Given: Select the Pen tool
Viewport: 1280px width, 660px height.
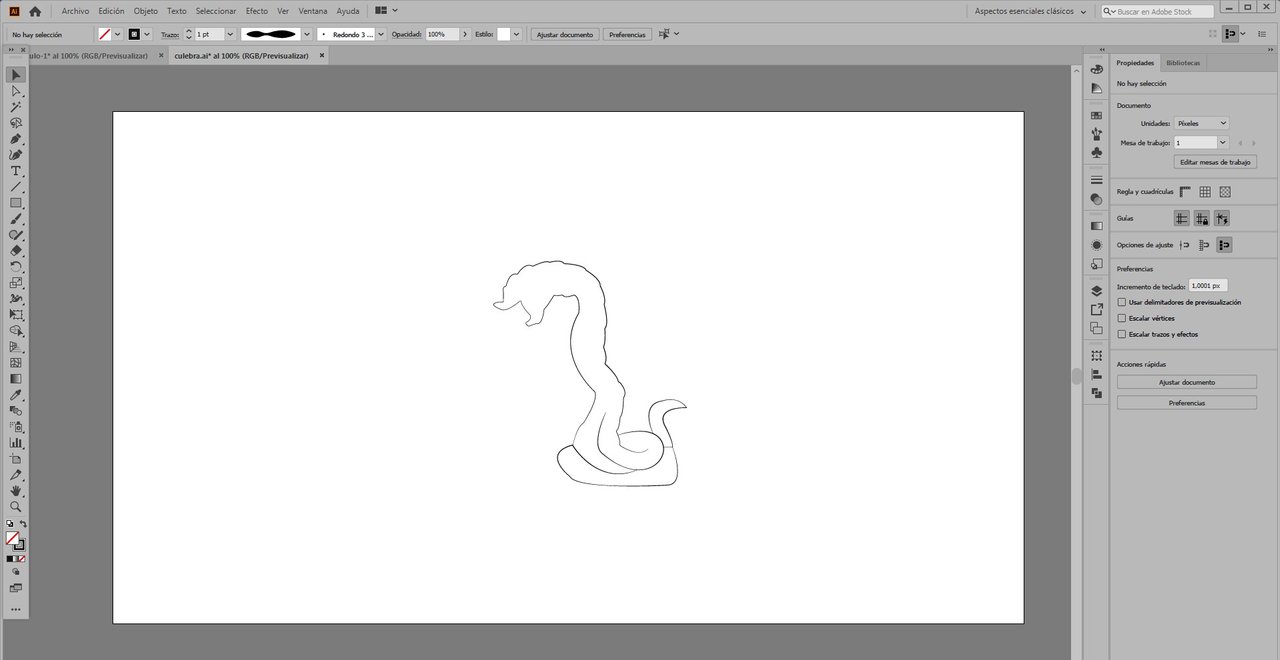Looking at the screenshot, I should [16, 139].
